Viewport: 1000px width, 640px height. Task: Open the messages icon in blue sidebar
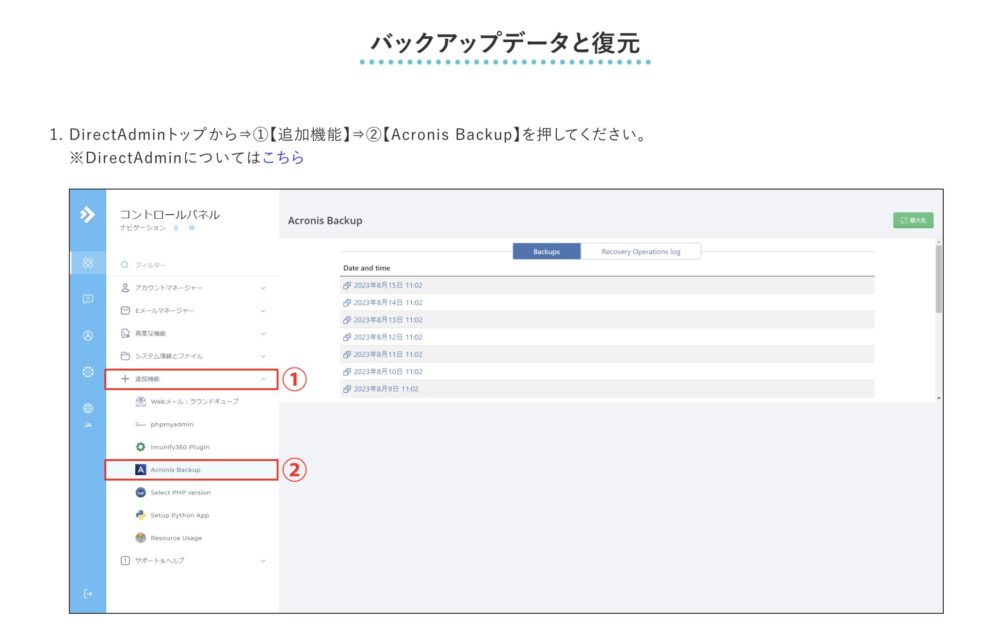click(88, 299)
